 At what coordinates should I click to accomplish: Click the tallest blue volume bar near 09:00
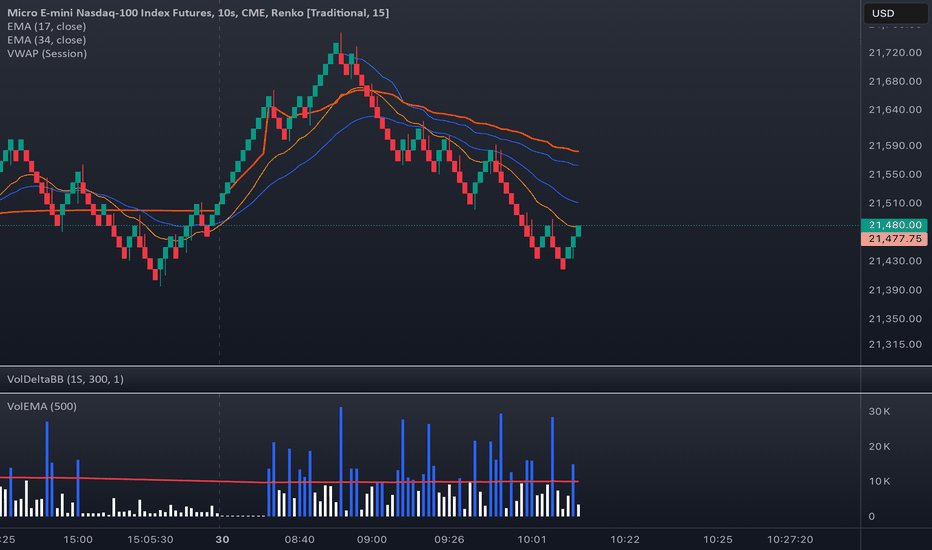pyautogui.click(x=341, y=461)
